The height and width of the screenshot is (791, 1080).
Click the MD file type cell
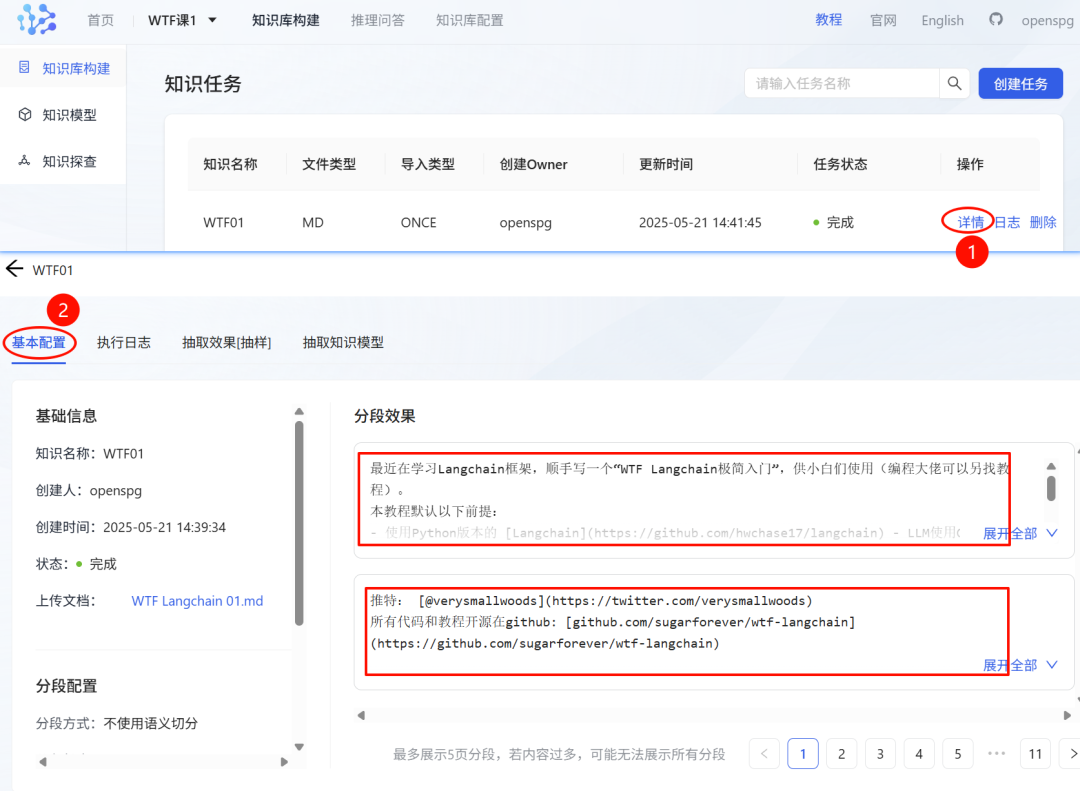313,223
